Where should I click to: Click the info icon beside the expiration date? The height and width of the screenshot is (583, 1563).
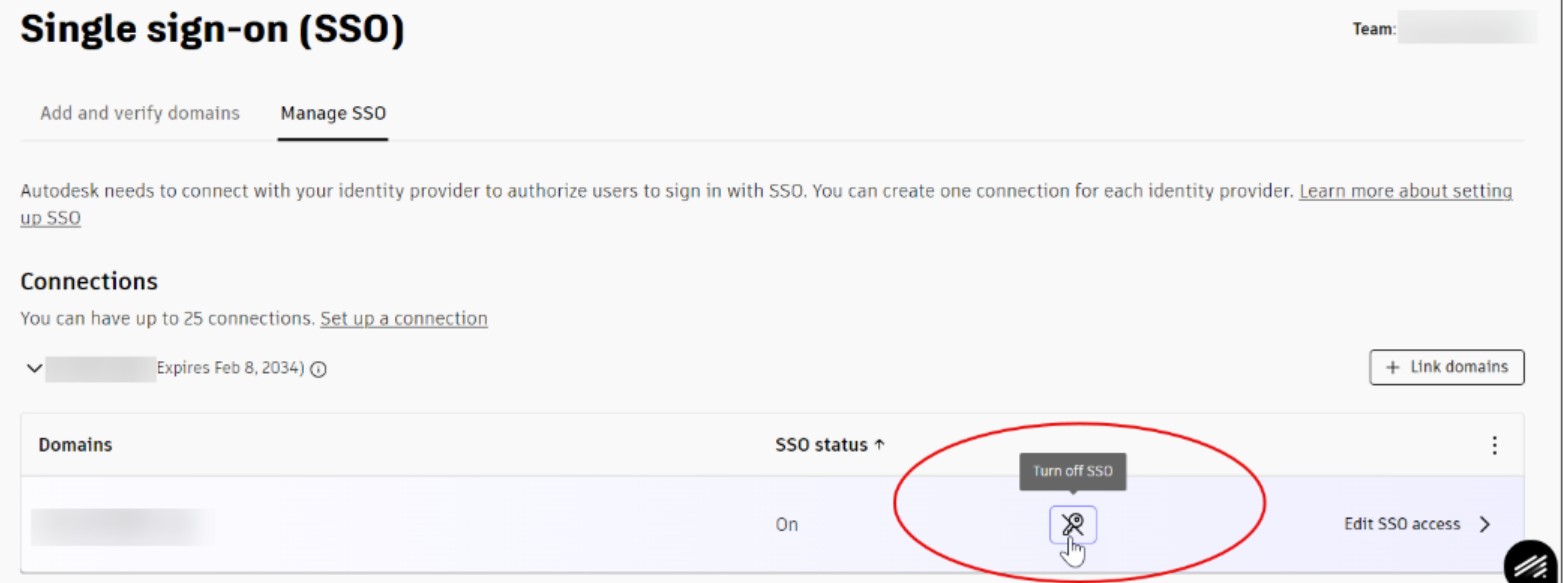point(319,369)
